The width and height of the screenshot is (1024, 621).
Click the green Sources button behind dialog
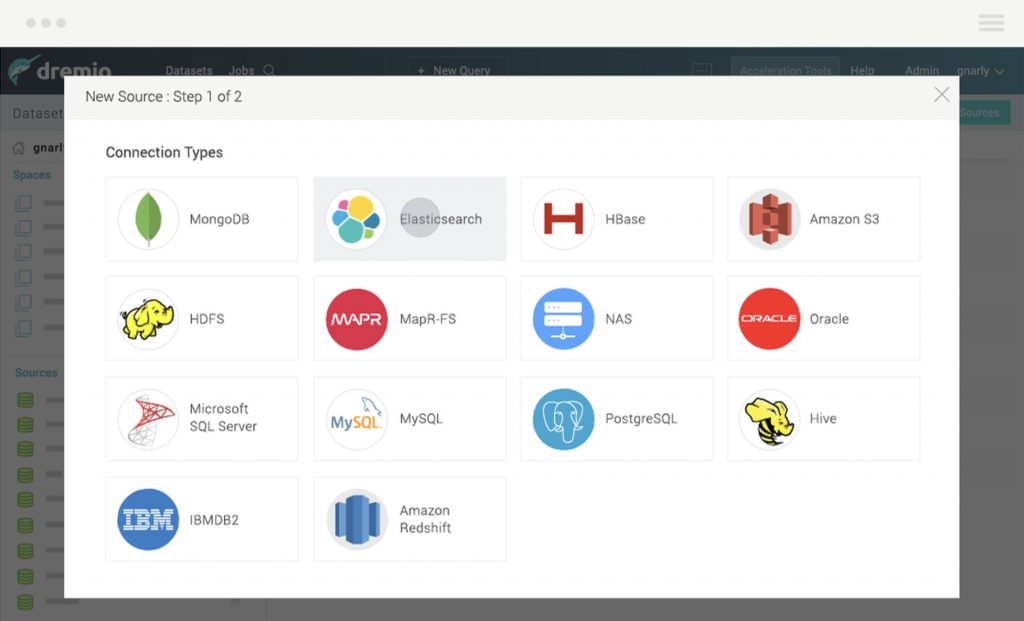pyautogui.click(x=985, y=112)
